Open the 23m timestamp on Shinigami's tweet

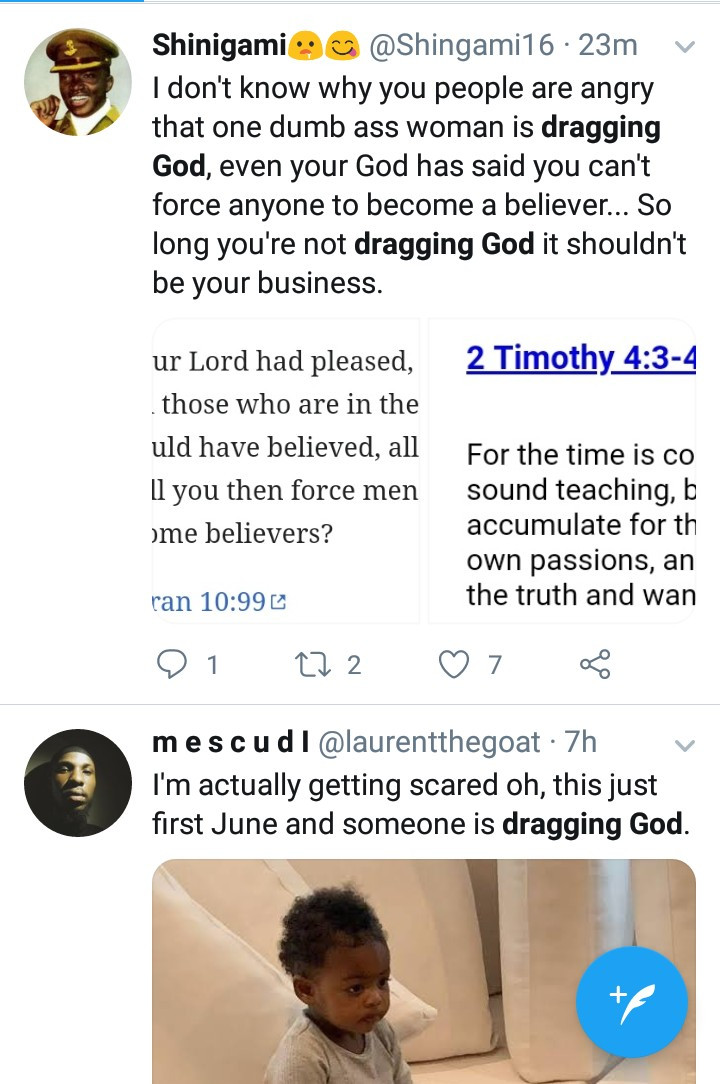[x=608, y=45]
